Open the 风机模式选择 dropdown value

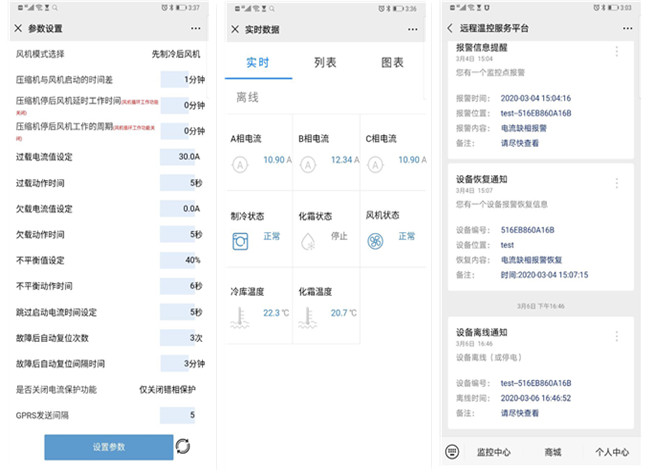(176, 53)
